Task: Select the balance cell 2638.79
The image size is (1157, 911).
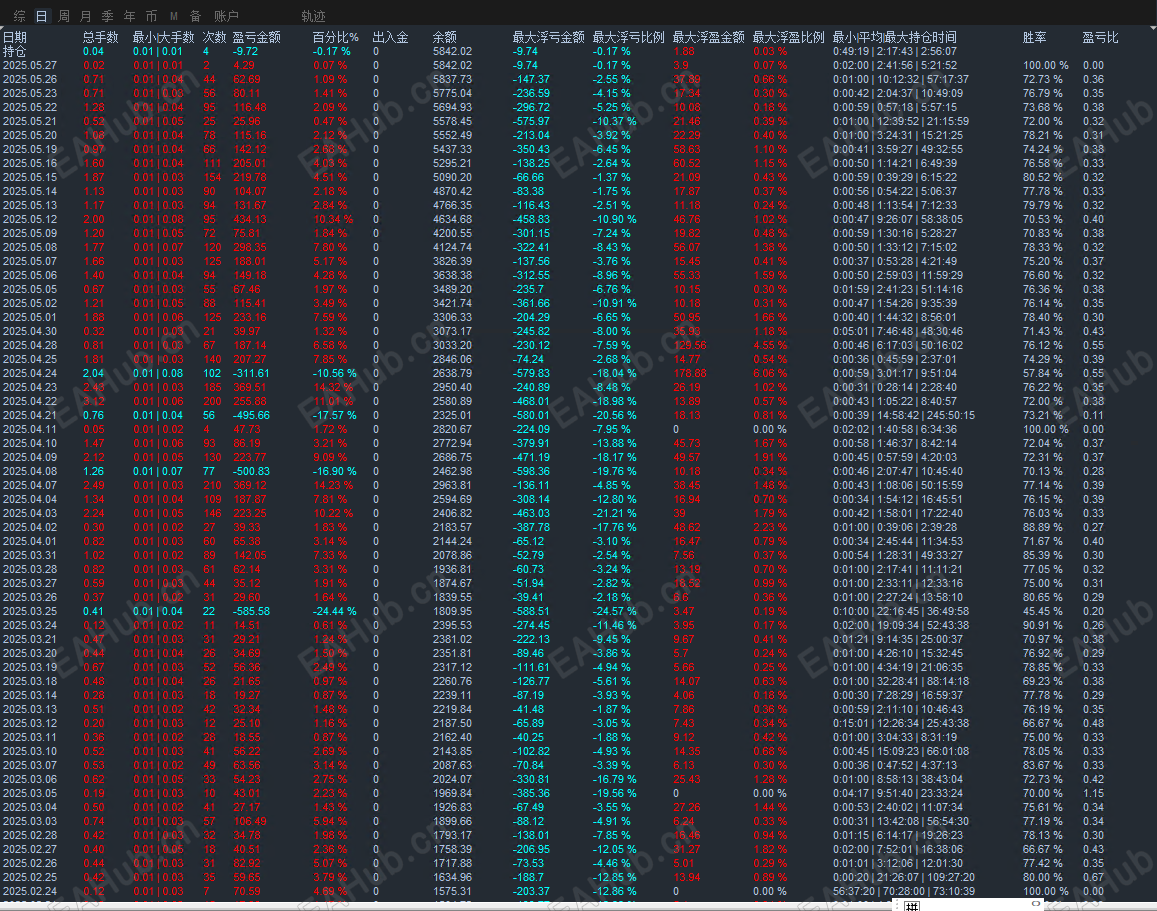Action: (x=452, y=373)
